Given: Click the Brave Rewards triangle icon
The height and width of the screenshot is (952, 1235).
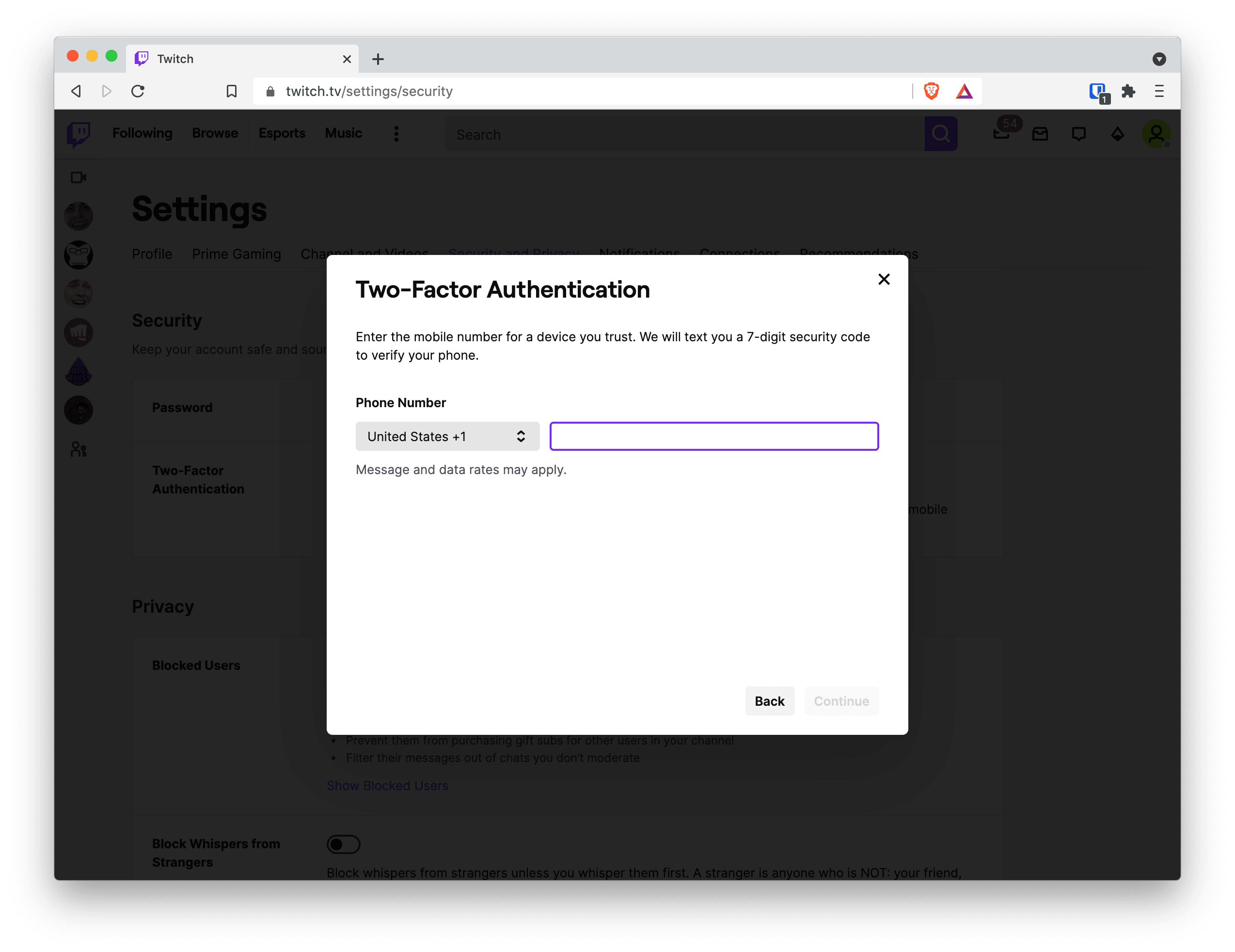Looking at the screenshot, I should click(965, 91).
